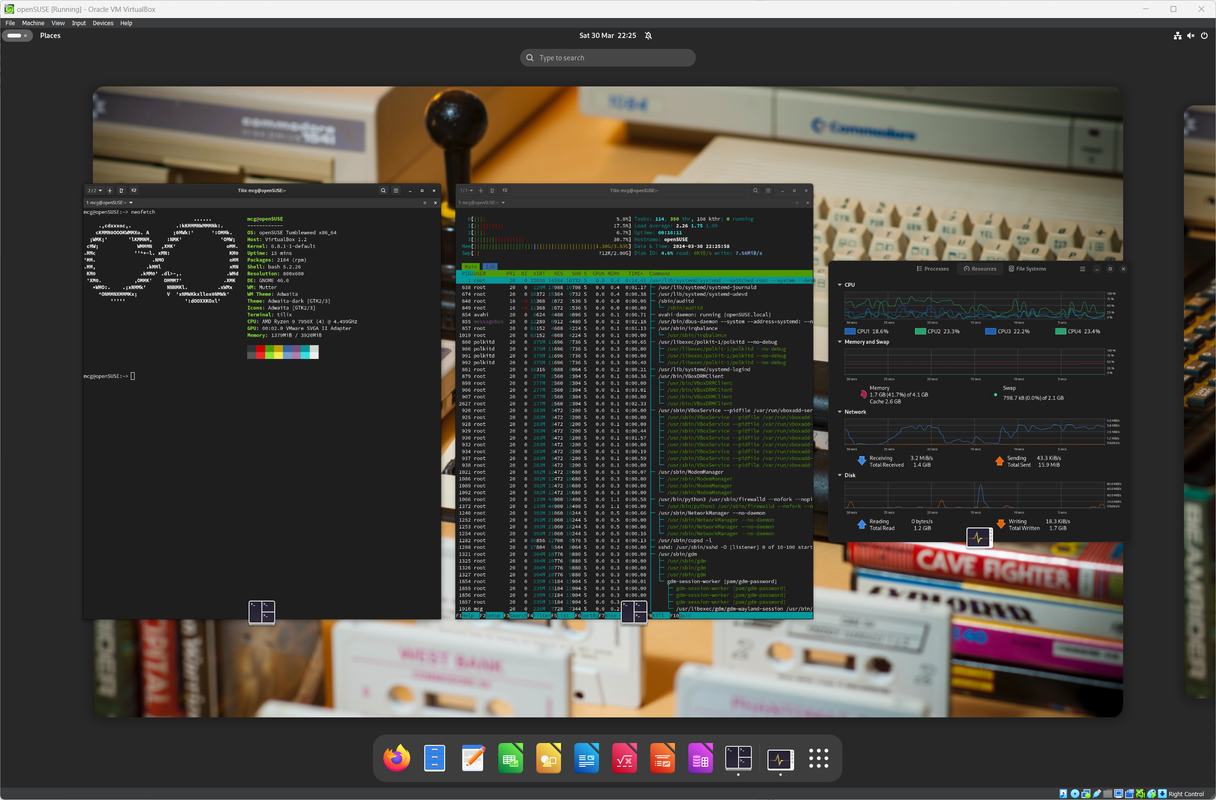Open the VirtualBox File menu

click(10, 22)
